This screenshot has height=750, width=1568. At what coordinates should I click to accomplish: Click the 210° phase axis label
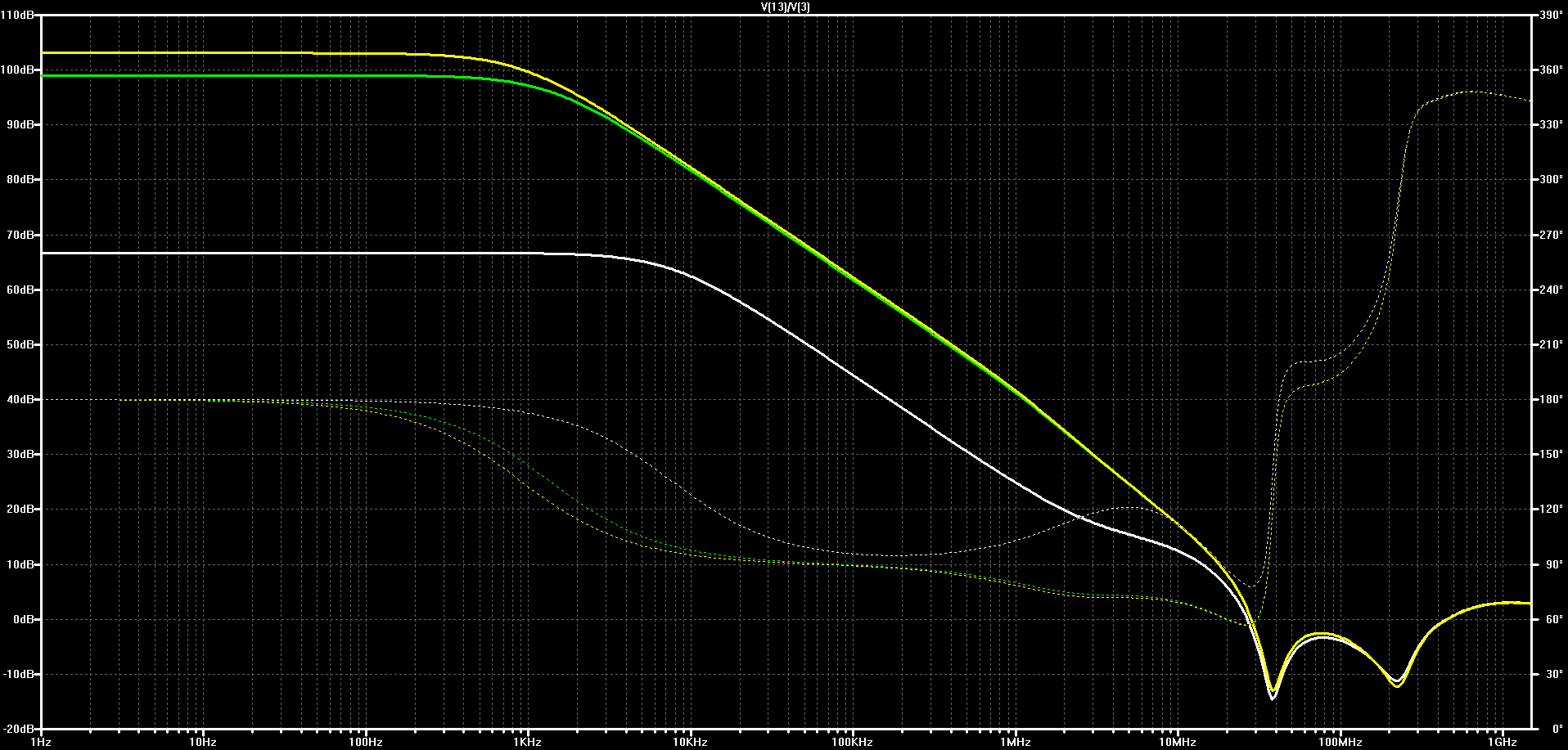(1551, 344)
